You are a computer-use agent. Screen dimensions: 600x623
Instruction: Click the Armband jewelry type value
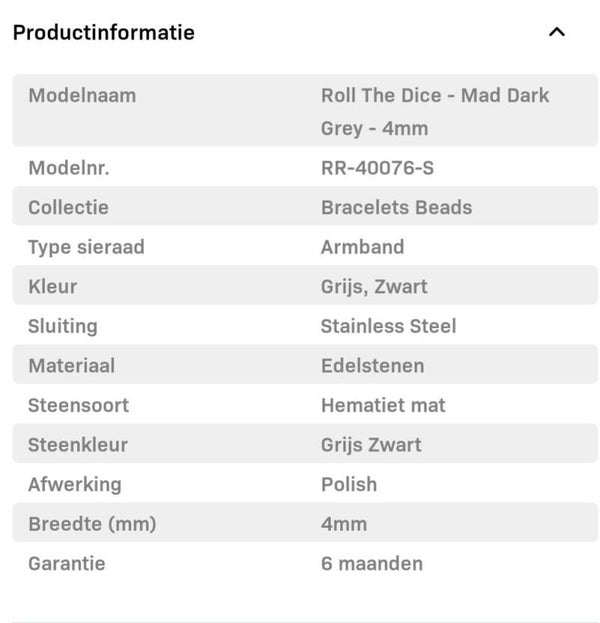coord(362,247)
